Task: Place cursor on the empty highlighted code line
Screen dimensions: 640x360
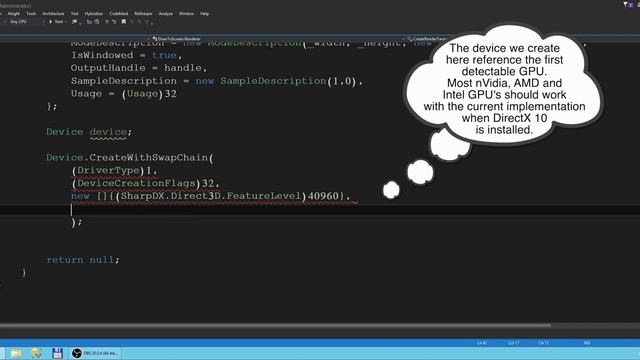Action: coord(320,209)
